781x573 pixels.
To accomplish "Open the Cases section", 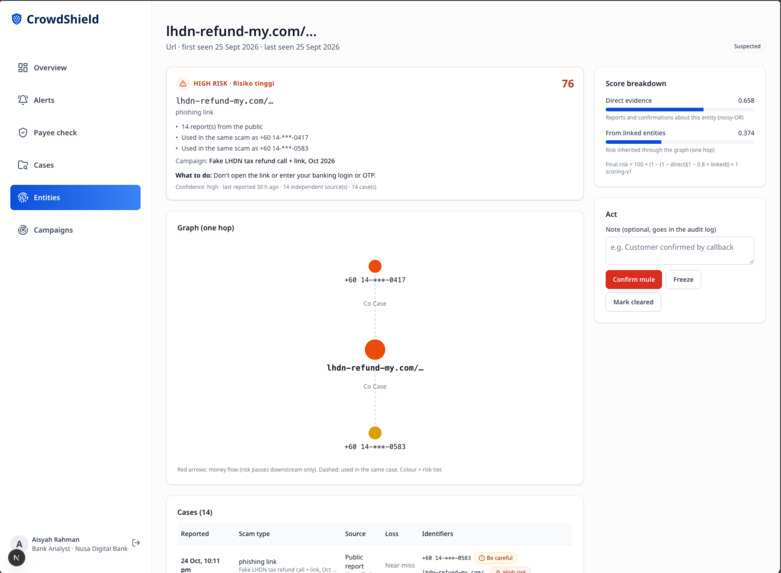I will [75, 165].
